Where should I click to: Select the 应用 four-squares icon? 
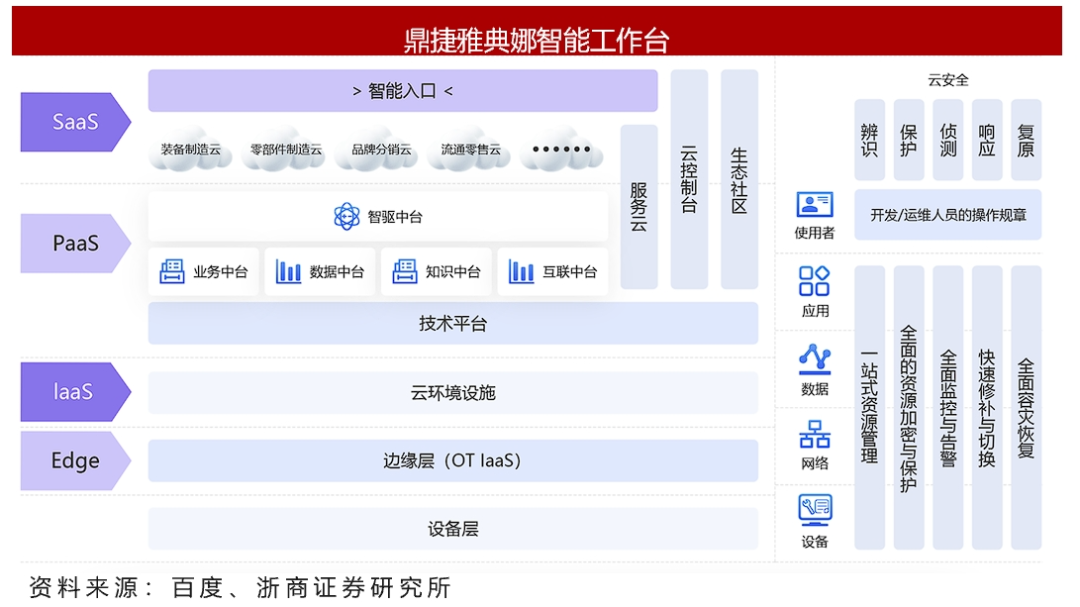(x=814, y=281)
